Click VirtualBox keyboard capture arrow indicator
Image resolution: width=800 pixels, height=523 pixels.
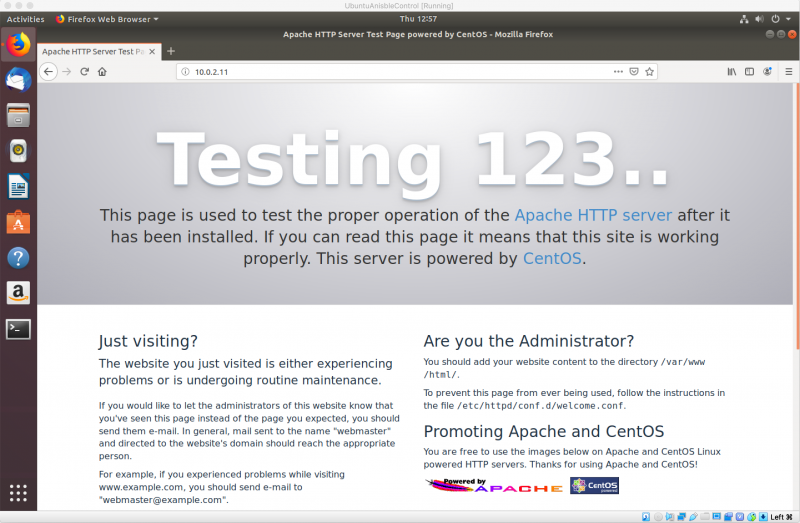click(x=763, y=517)
